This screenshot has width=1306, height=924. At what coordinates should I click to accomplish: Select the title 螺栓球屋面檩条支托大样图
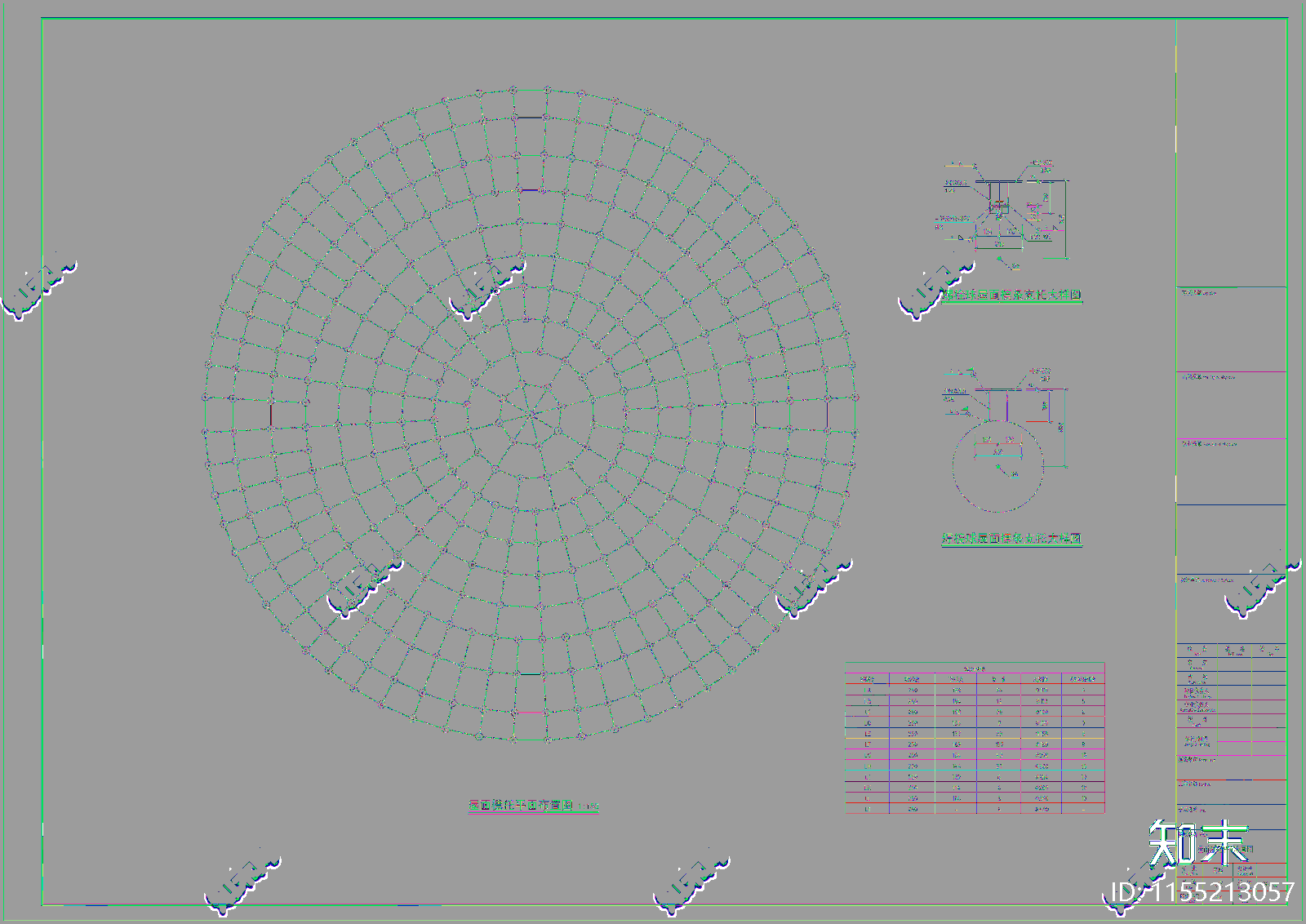tap(1011, 295)
